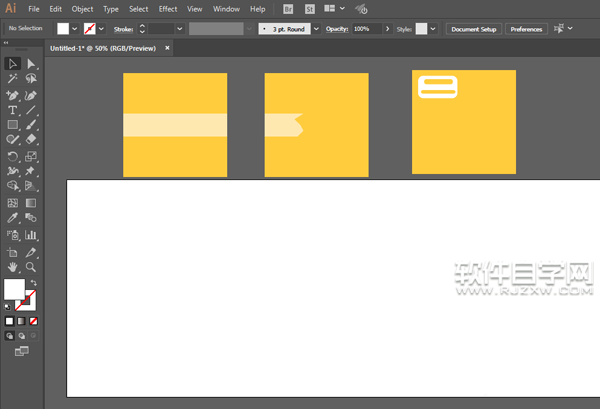The image size is (600, 409).
Task: Choose the Zoom tool
Action: pos(31,267)
